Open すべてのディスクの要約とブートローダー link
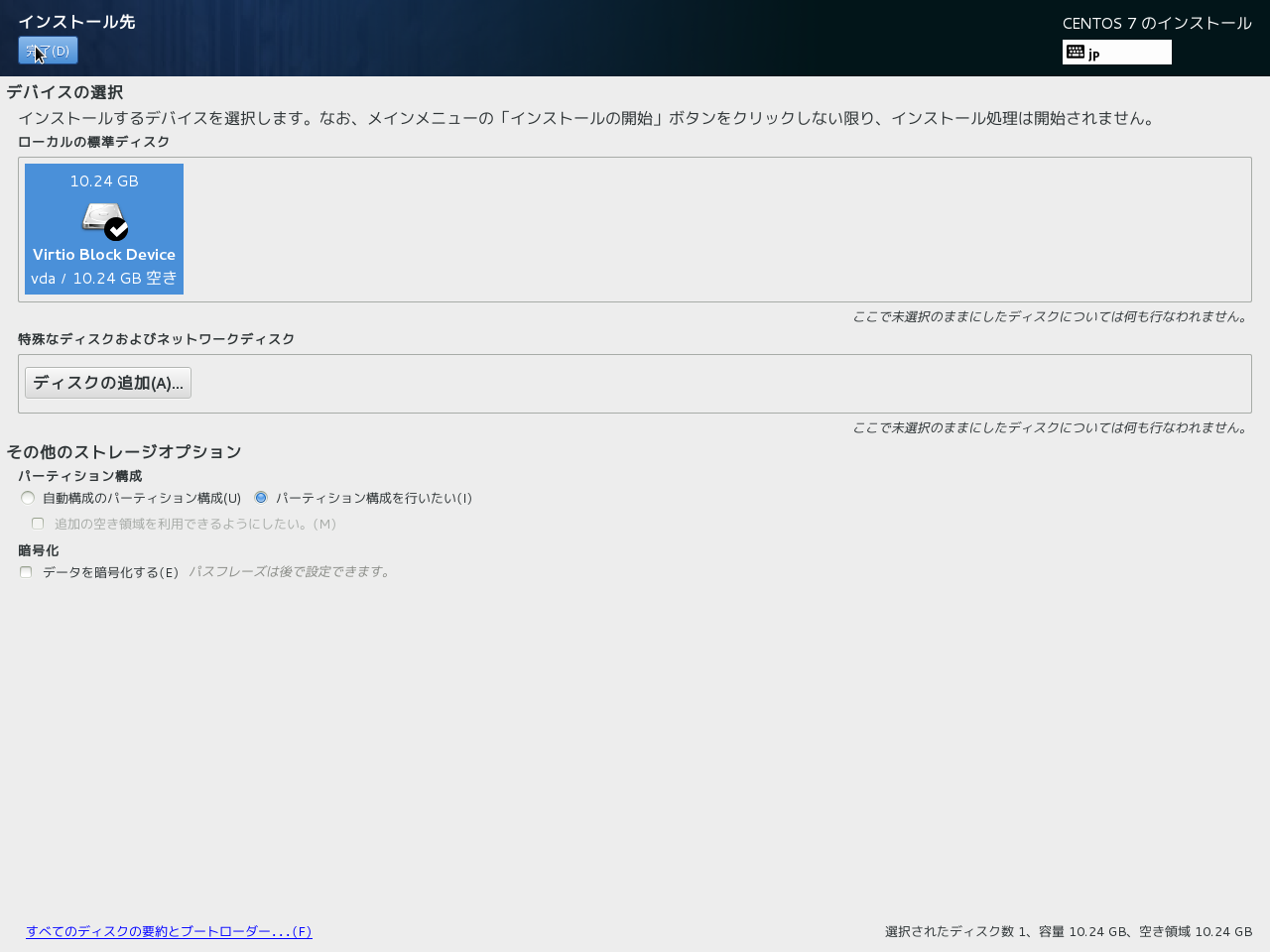The height and width of the screenshot is (952, 1270). pyautogui.click(x=169, y=931)
